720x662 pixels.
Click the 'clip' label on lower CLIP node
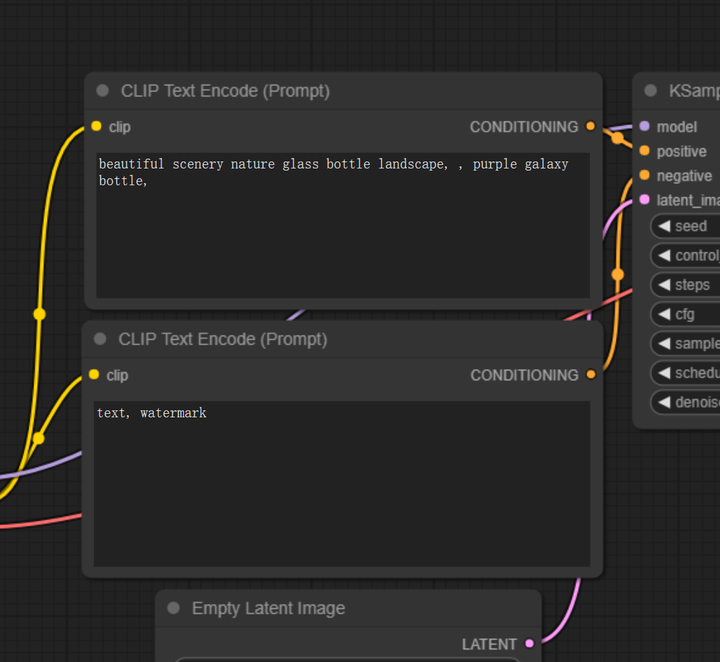pyautogui.click(x=117, y=376)
